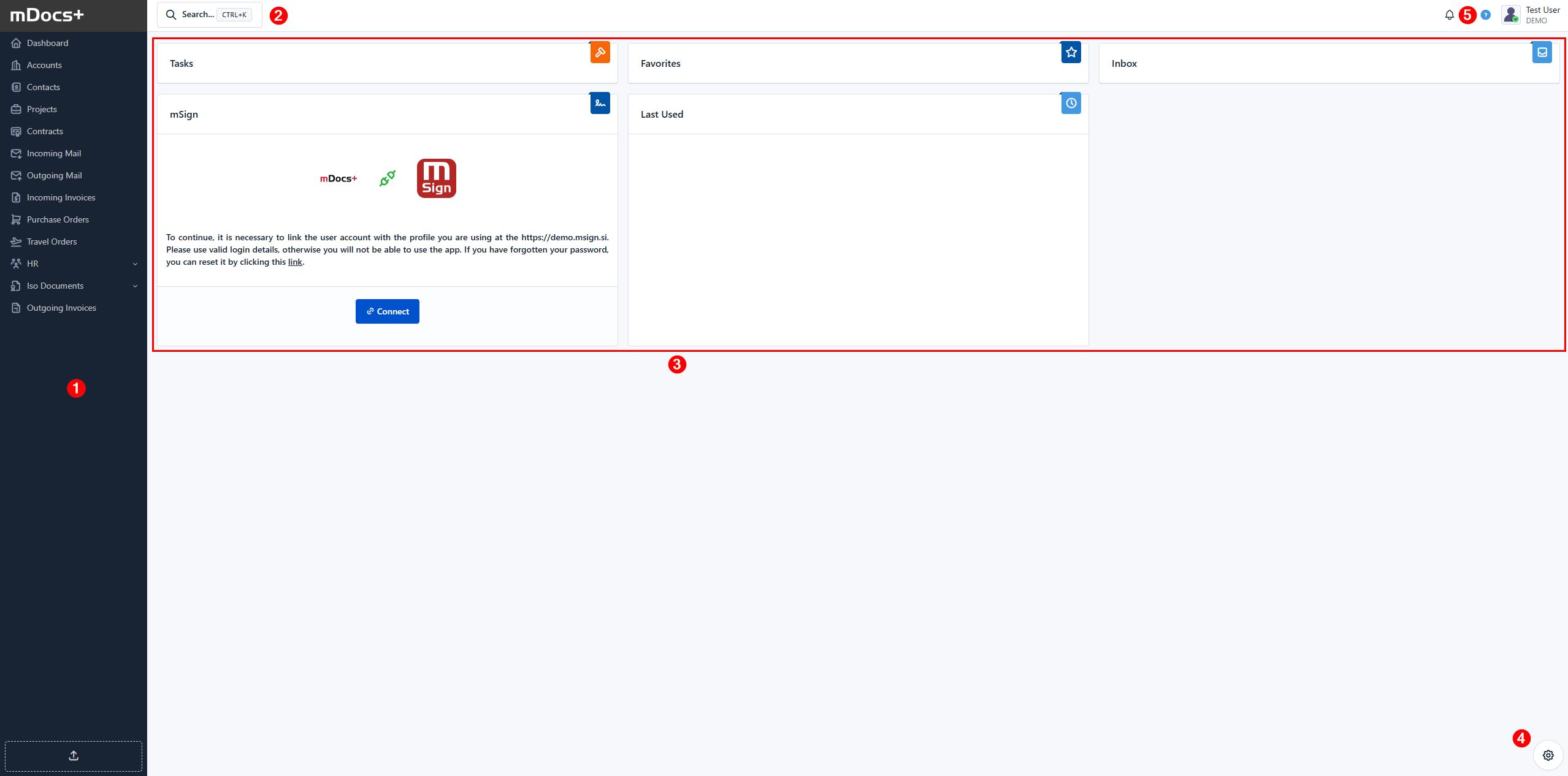Expand the HR menu chevron
Viewport: 1568px width, 776px height.
[135, 264]
